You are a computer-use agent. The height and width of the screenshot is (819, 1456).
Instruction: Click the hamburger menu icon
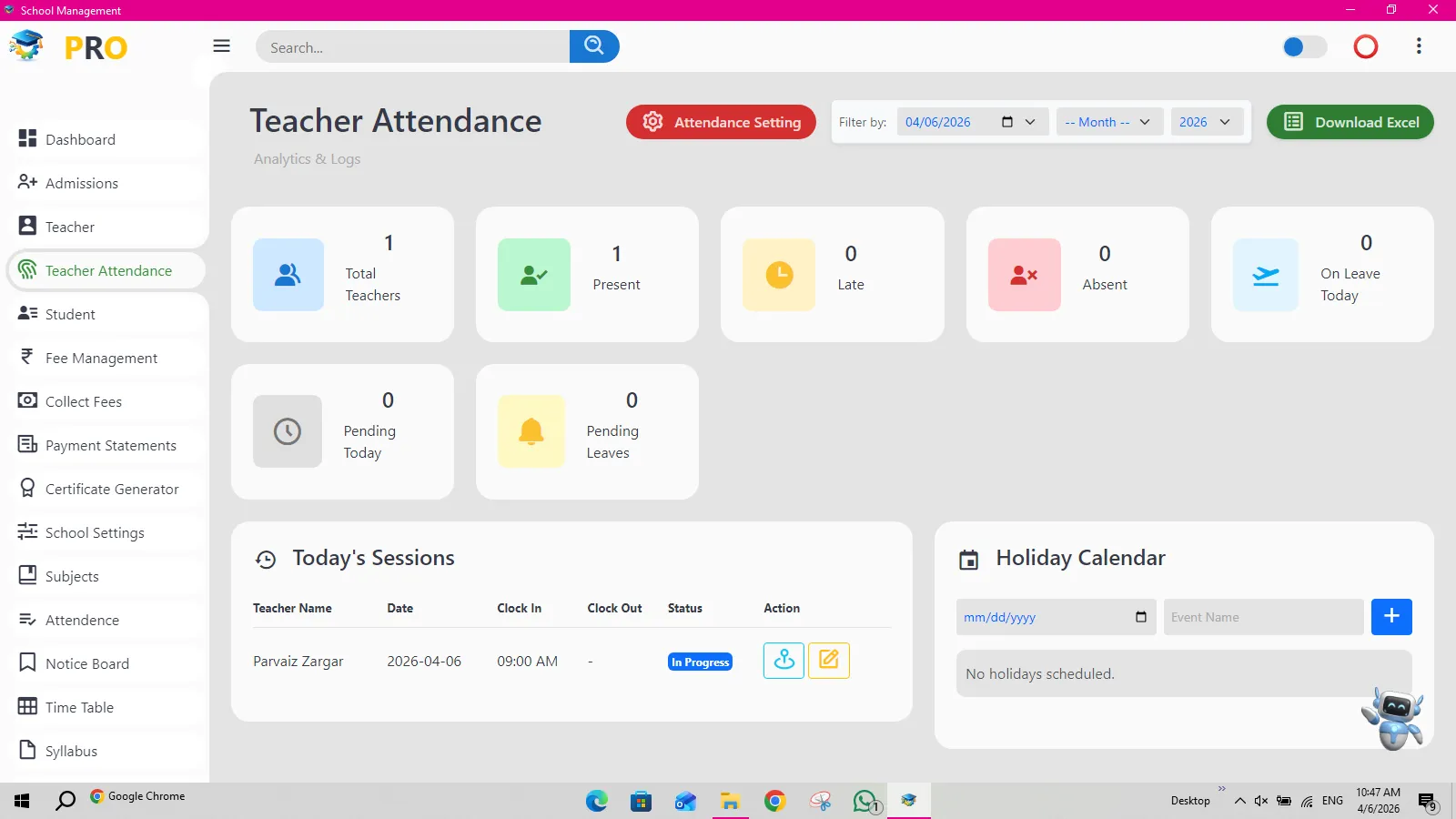coord(221,46)
